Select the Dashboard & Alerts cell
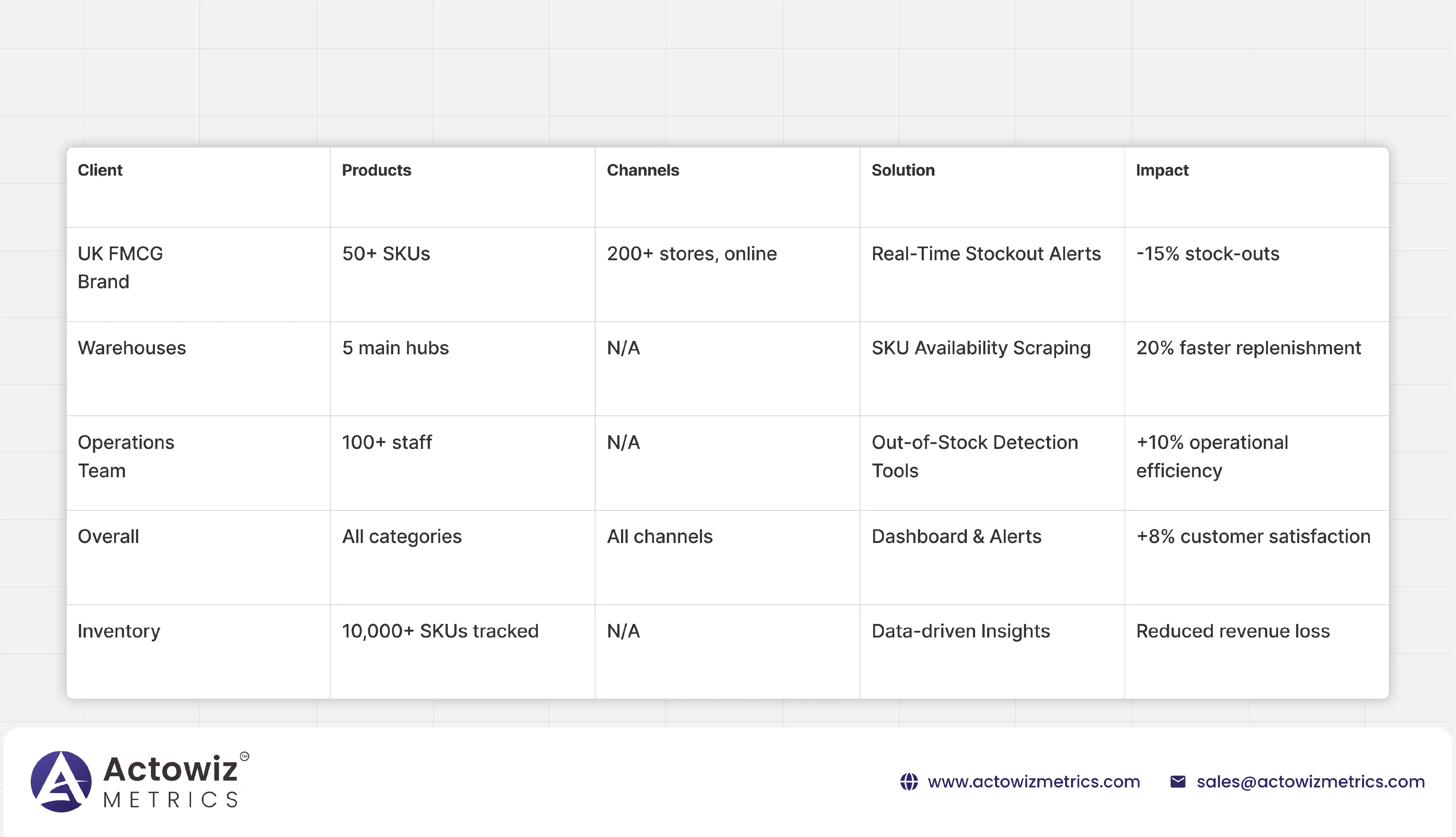 (956, 536)
